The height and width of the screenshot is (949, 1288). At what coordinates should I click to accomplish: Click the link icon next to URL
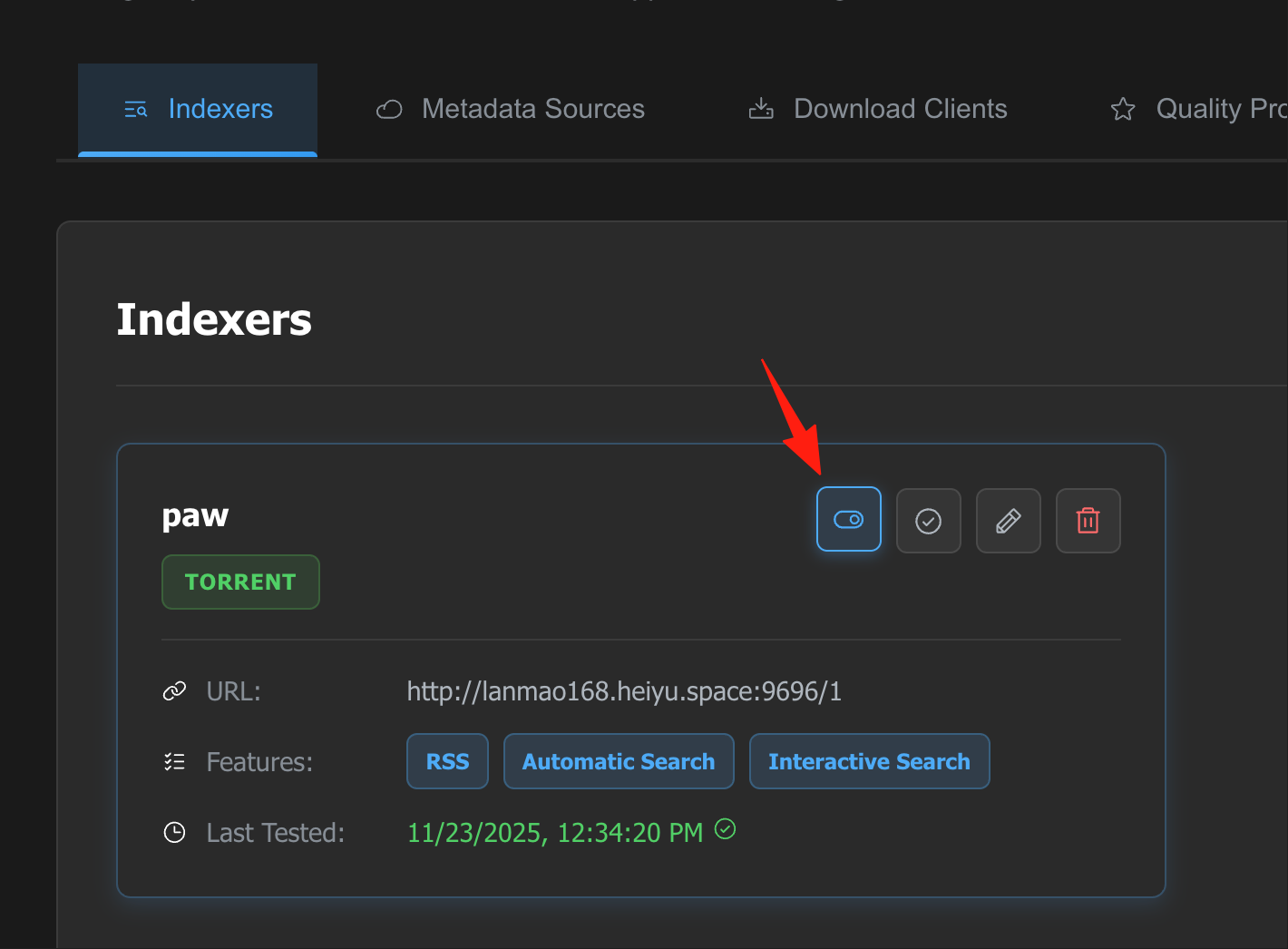tap(174, 691)
